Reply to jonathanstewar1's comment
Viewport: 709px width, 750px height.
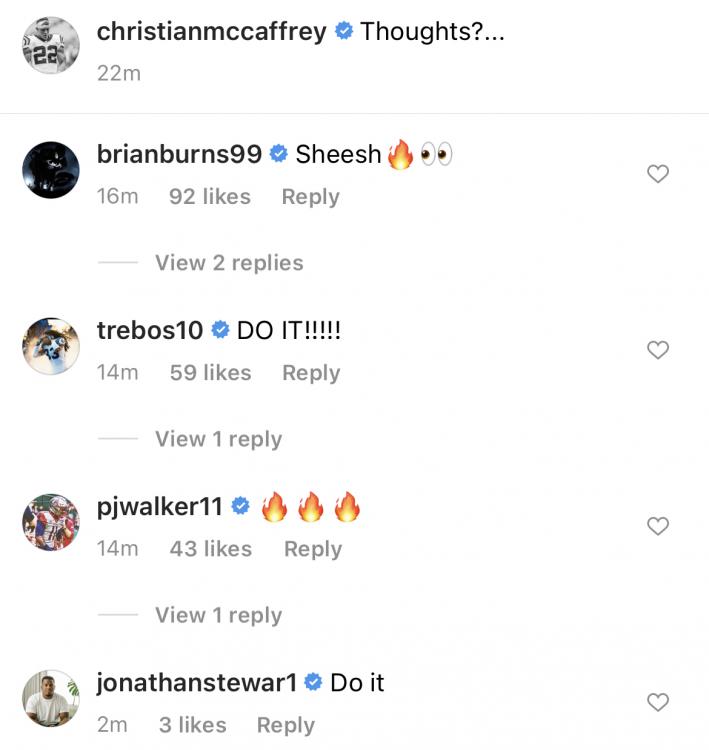coord(286,725)
